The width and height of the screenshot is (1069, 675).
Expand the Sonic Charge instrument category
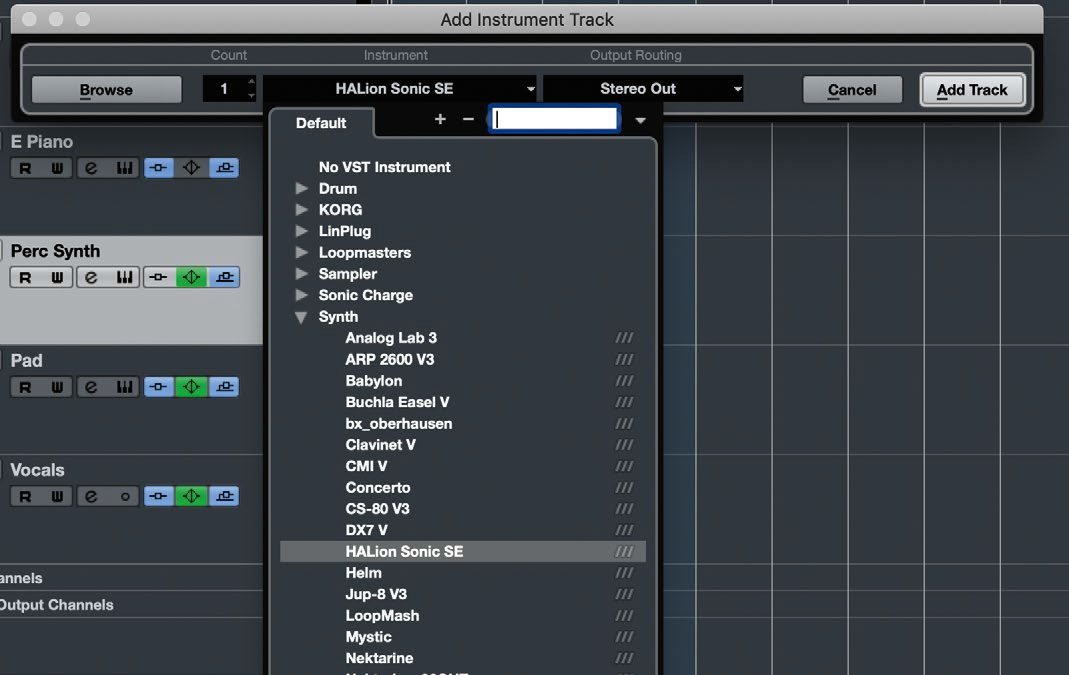pos(301,295)
